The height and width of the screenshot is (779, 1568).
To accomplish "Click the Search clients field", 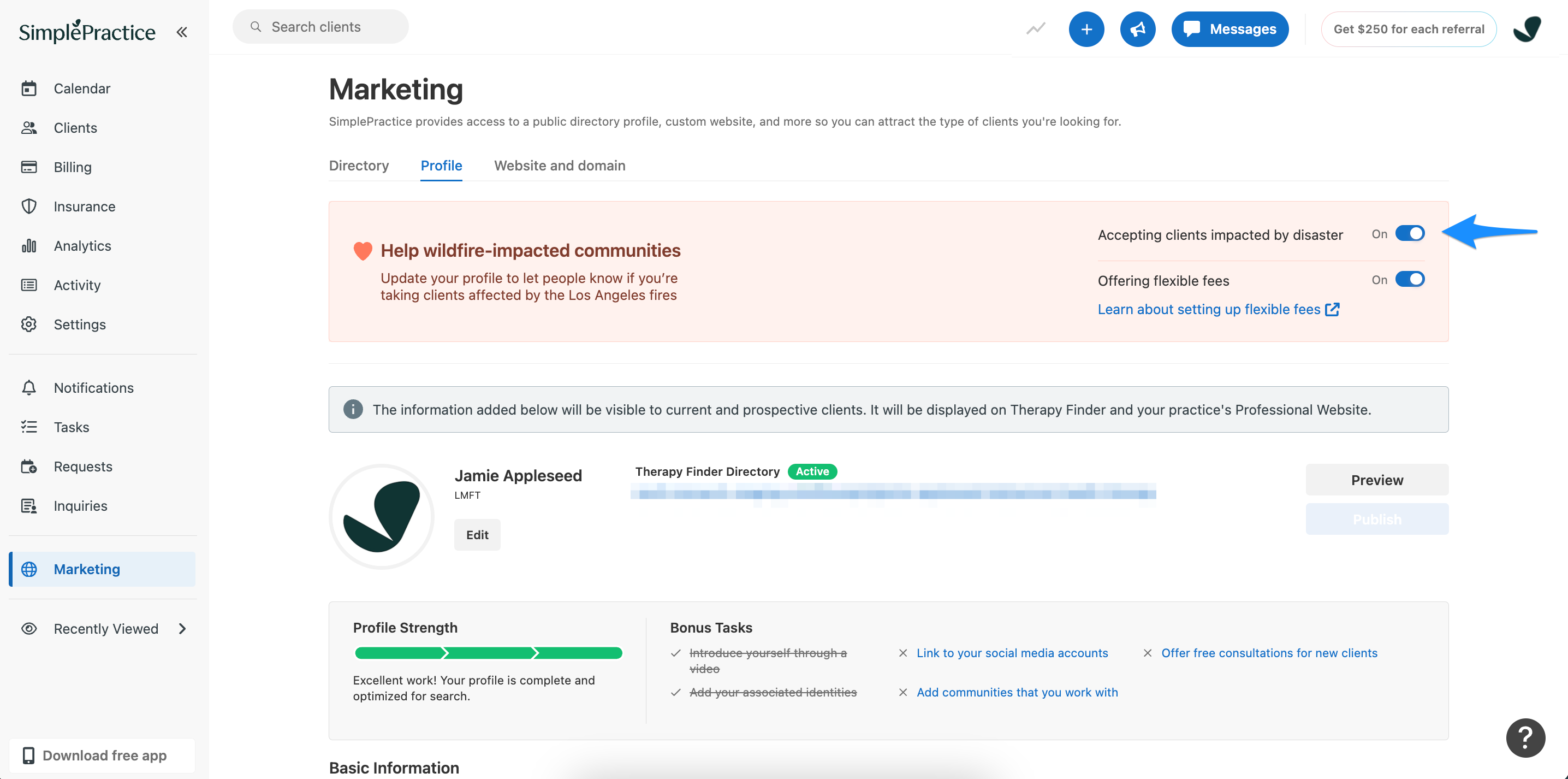I will tap(320, 27).
